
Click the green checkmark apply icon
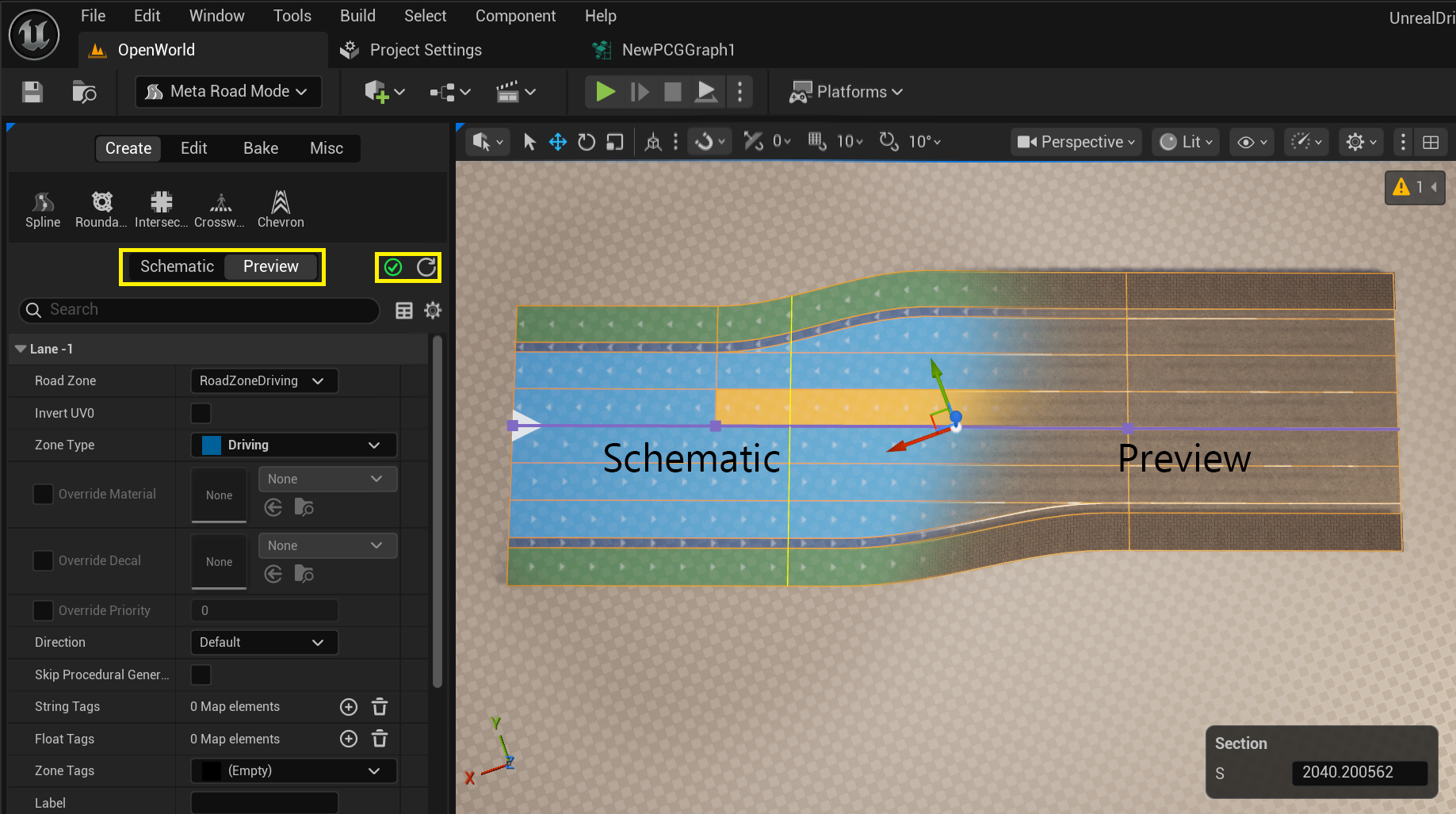(x=393, y=267)
